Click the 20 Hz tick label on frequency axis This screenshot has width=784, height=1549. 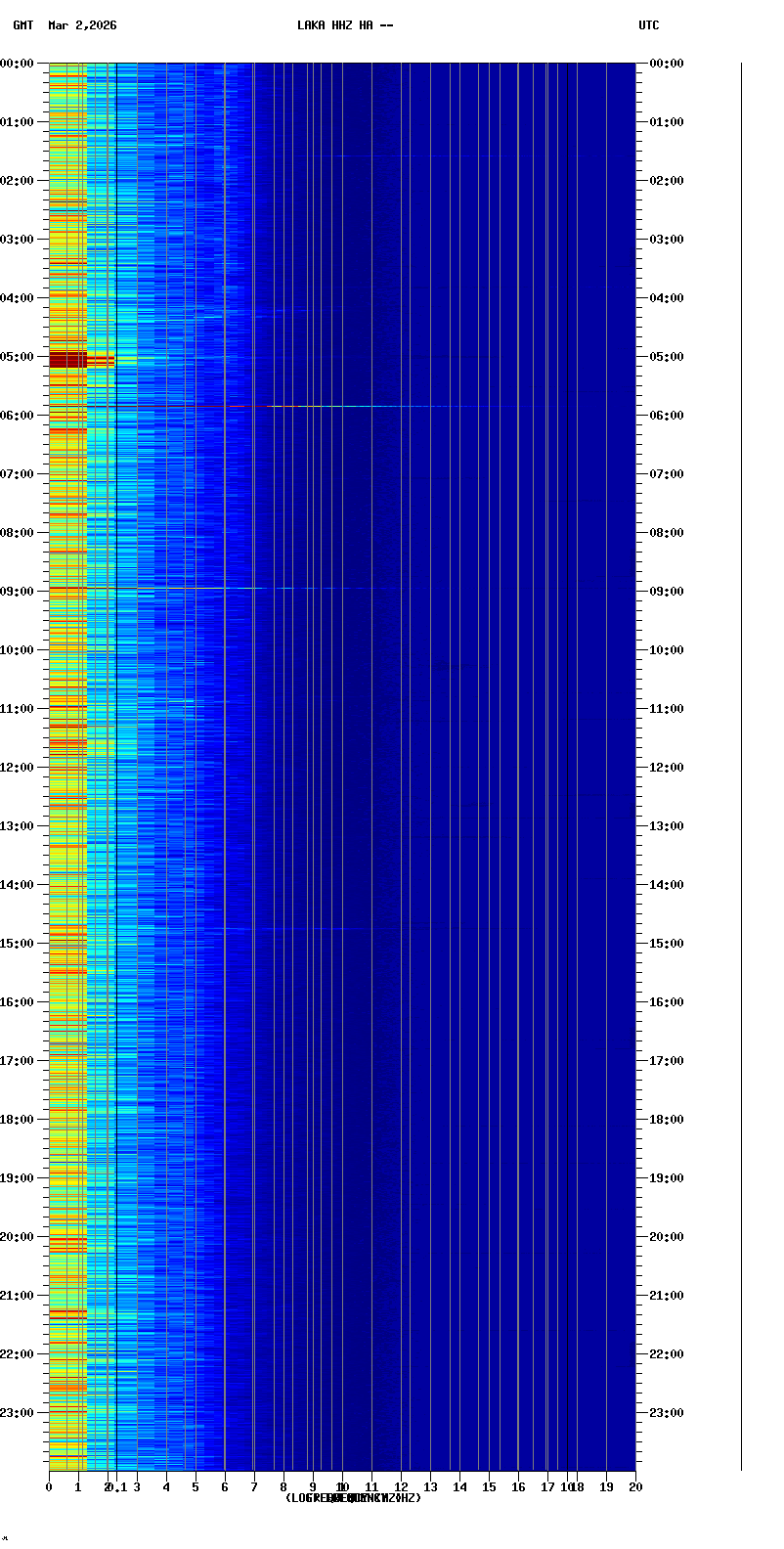pos(635,1487)
